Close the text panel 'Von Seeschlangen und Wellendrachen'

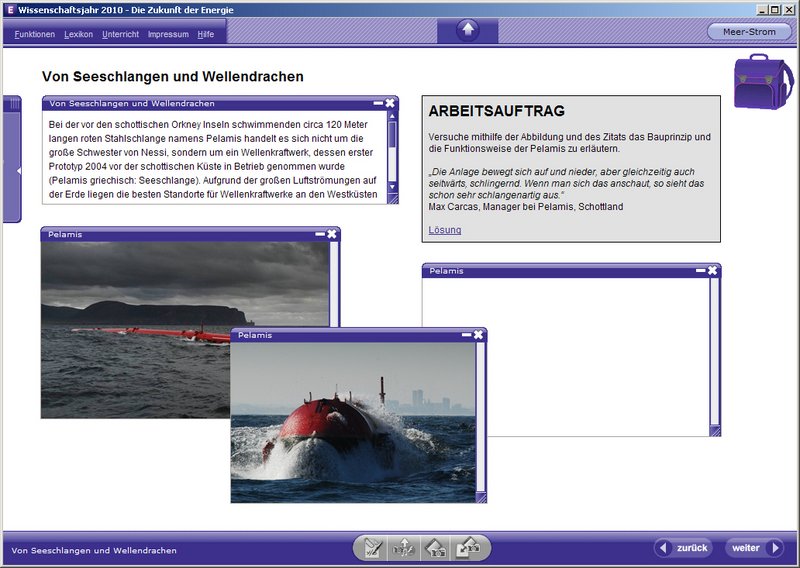coord(390,103)
